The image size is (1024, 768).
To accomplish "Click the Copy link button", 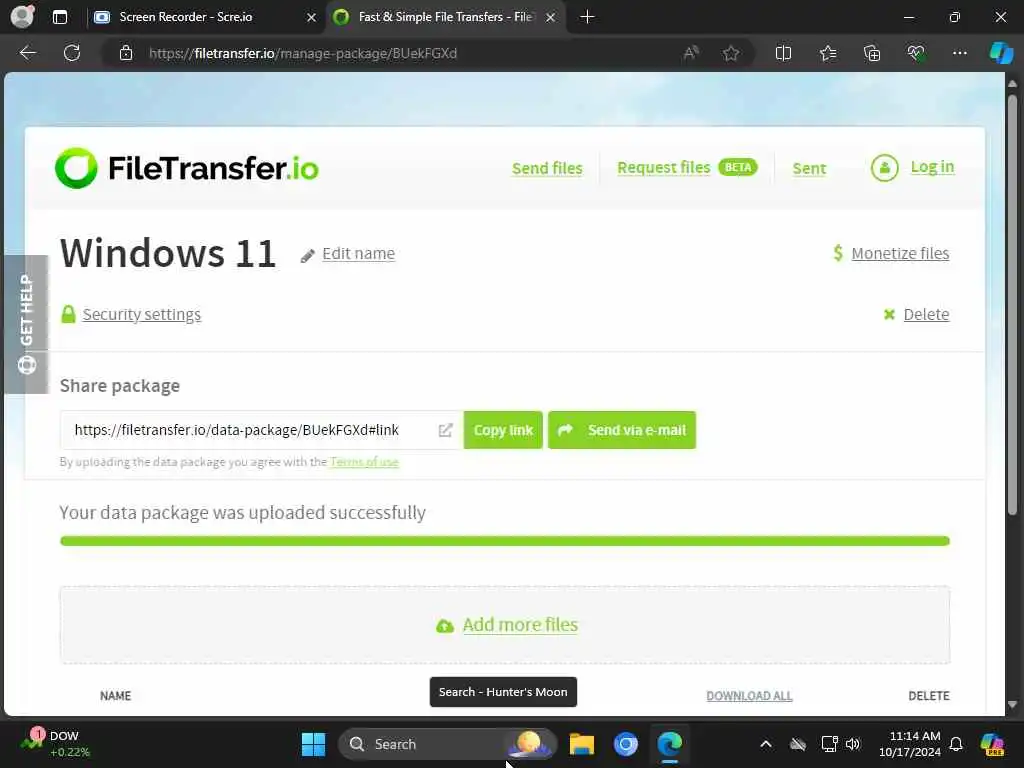I will pos(503,430).
